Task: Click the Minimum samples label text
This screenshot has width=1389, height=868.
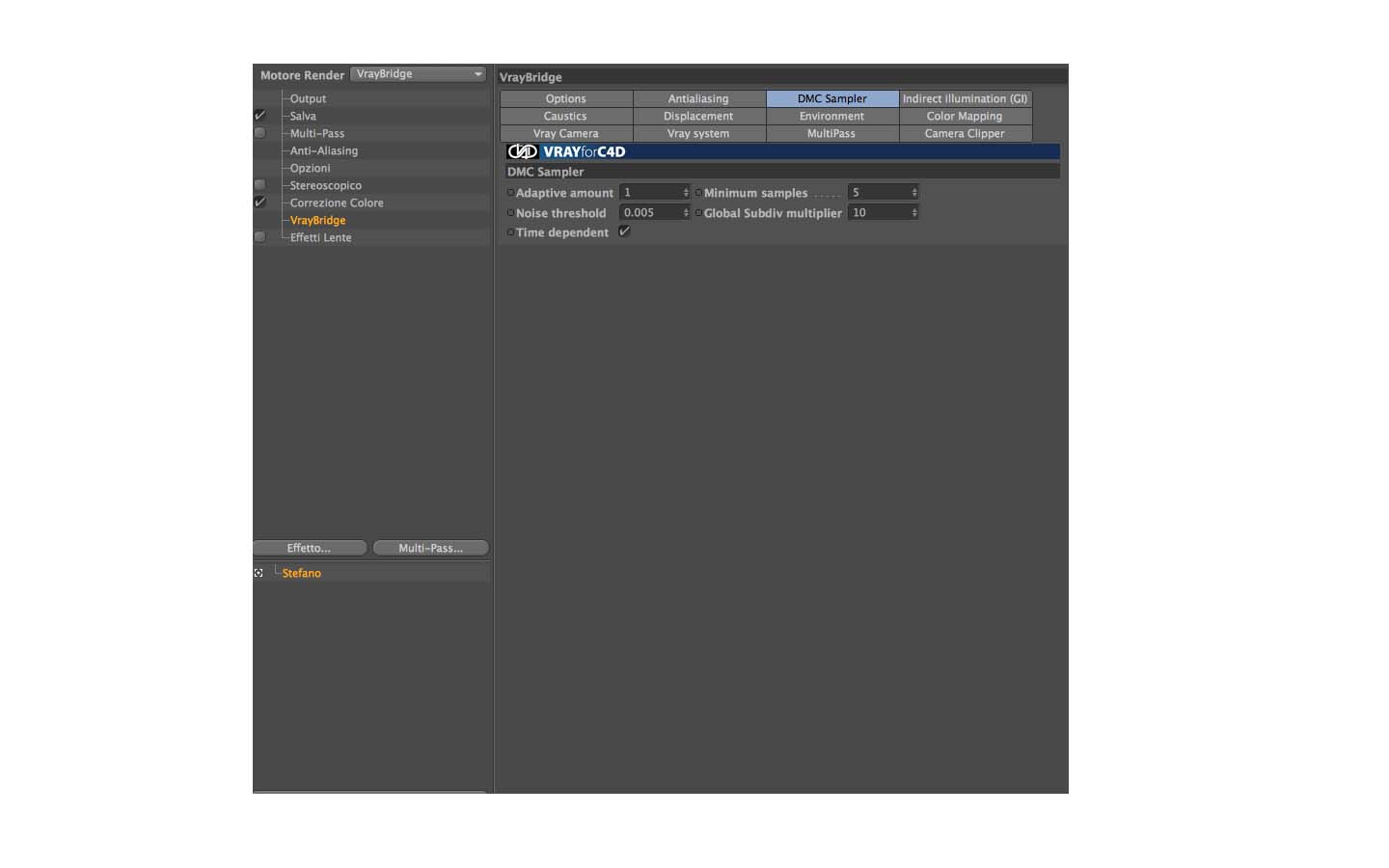Action: [x=755, y=193]
